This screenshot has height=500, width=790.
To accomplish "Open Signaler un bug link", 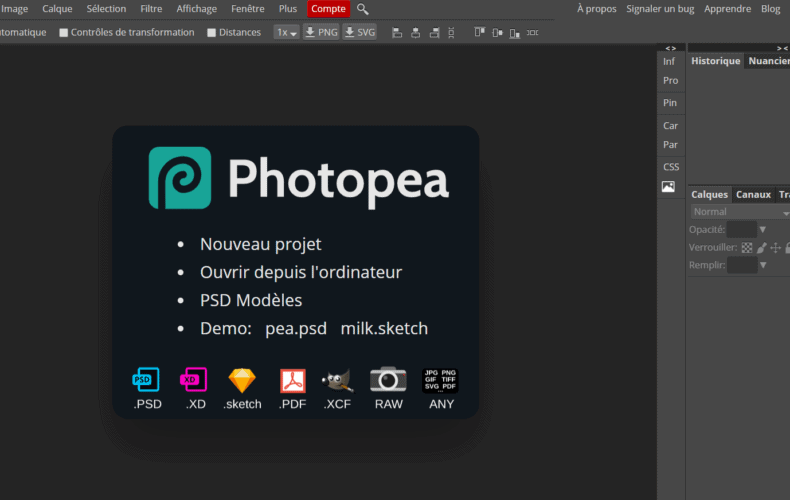I will point(660,9).
